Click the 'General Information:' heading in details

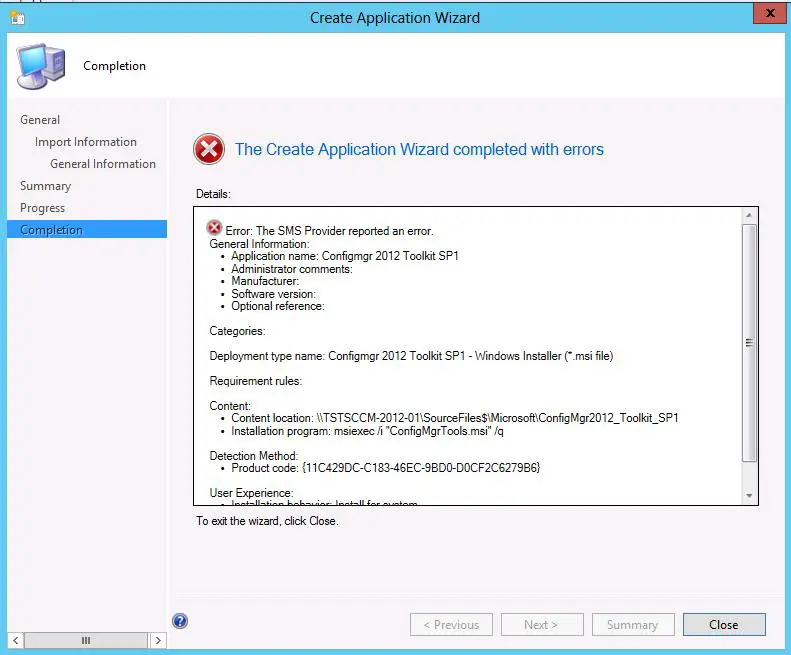click(259, 244)
